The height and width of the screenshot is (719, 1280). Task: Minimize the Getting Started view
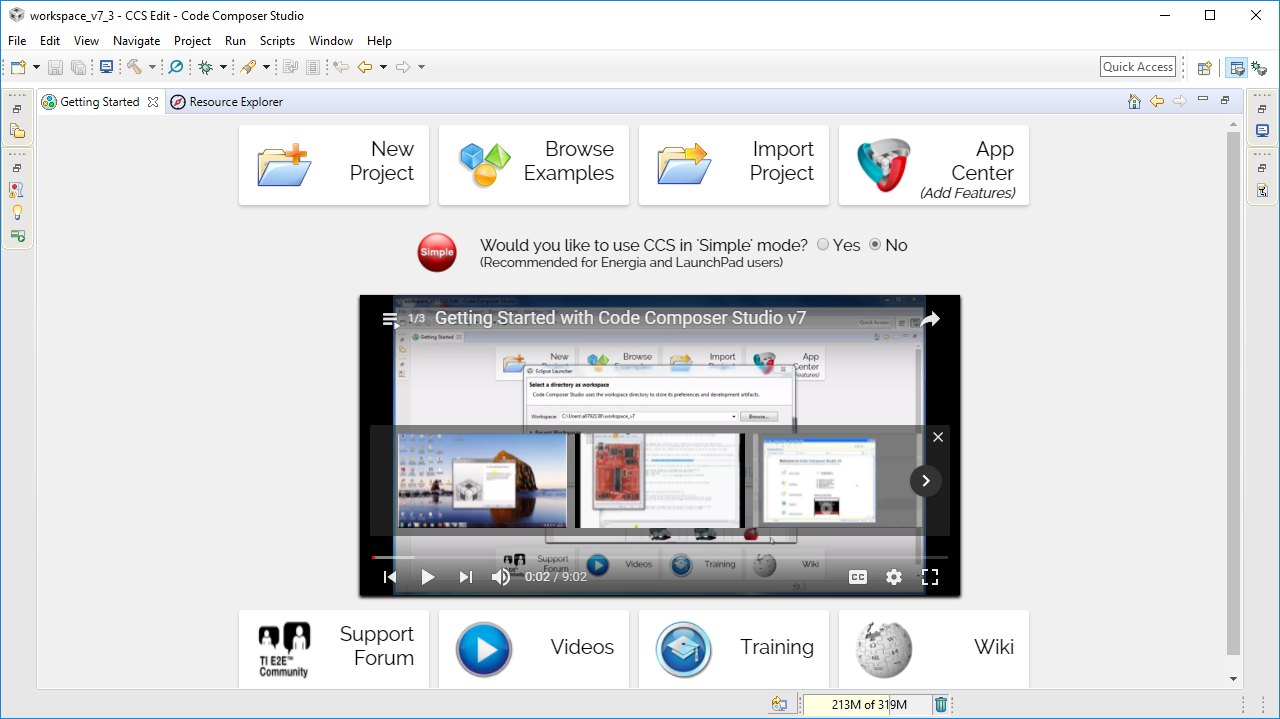pyautogui.click(x=1203, y=100)
